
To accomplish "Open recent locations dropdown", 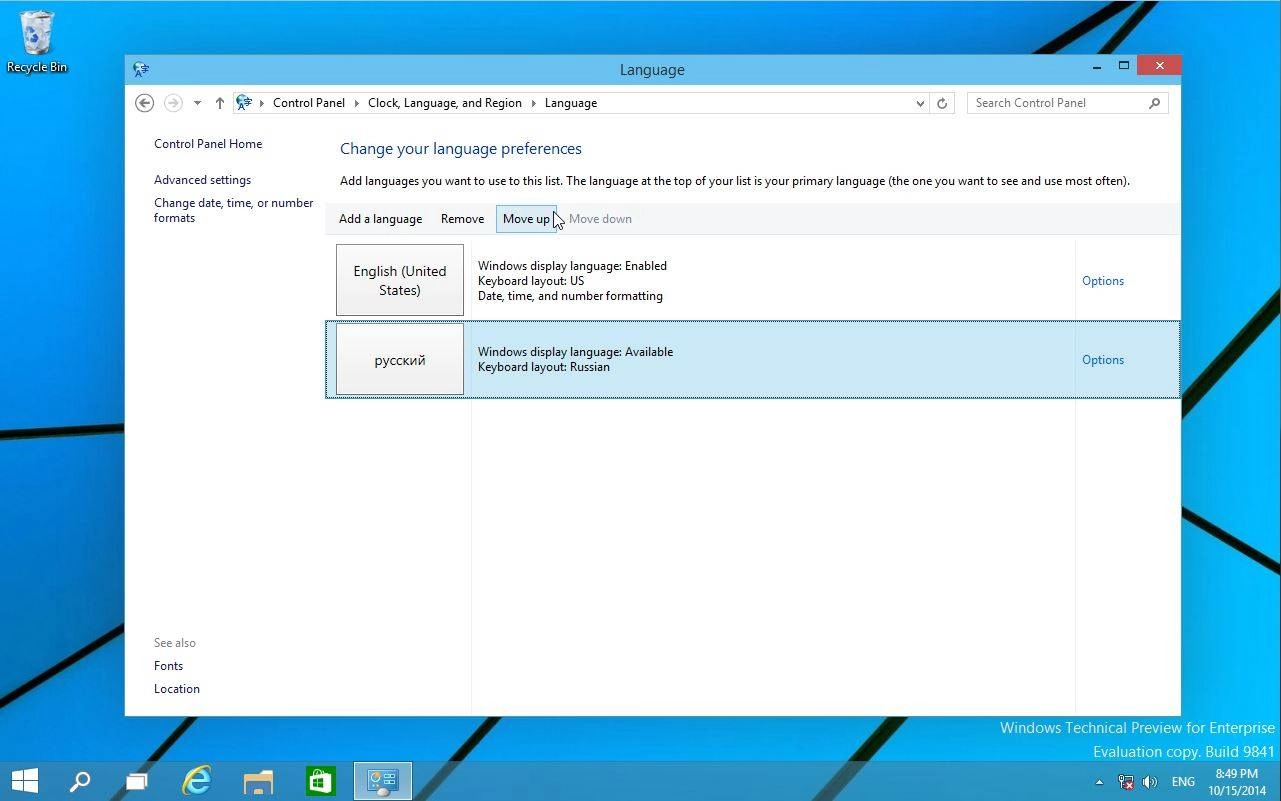I will point(197,103).
